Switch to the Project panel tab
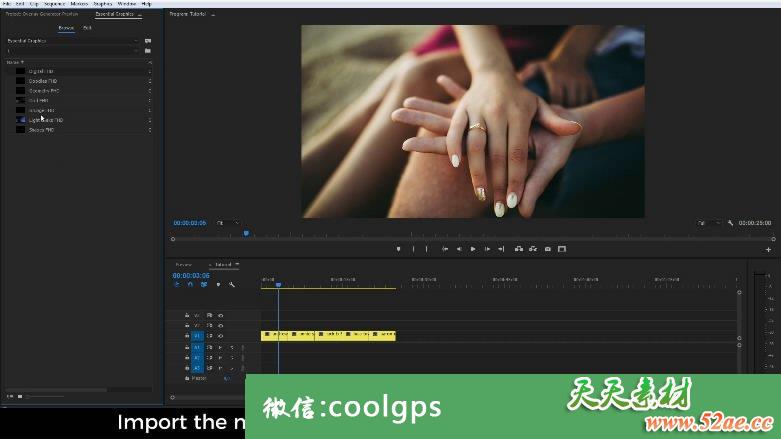The width and height of the screenshot is (781, 439). click(x=42, y=14)
